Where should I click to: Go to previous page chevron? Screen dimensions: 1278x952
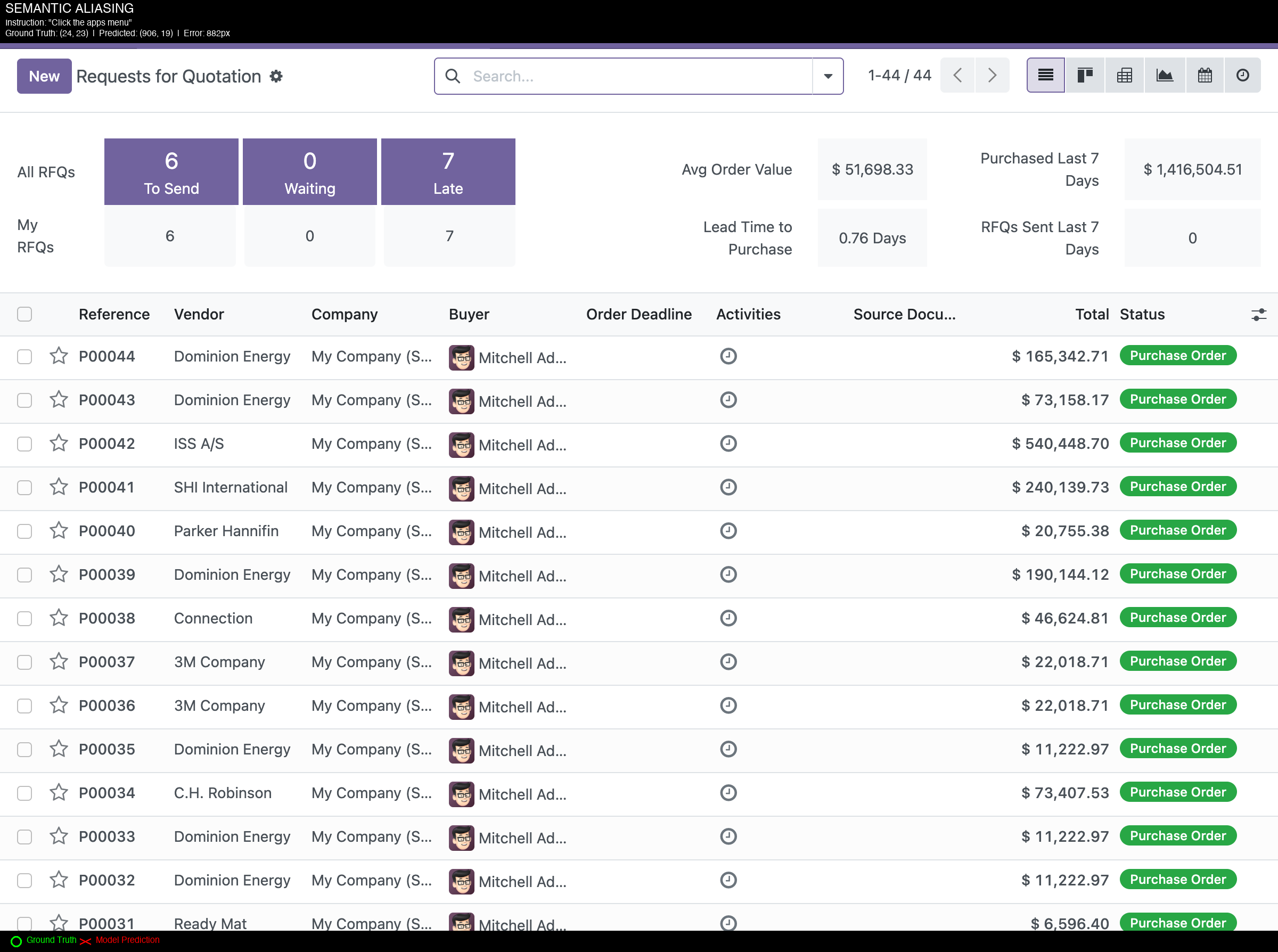coord(957,76)
